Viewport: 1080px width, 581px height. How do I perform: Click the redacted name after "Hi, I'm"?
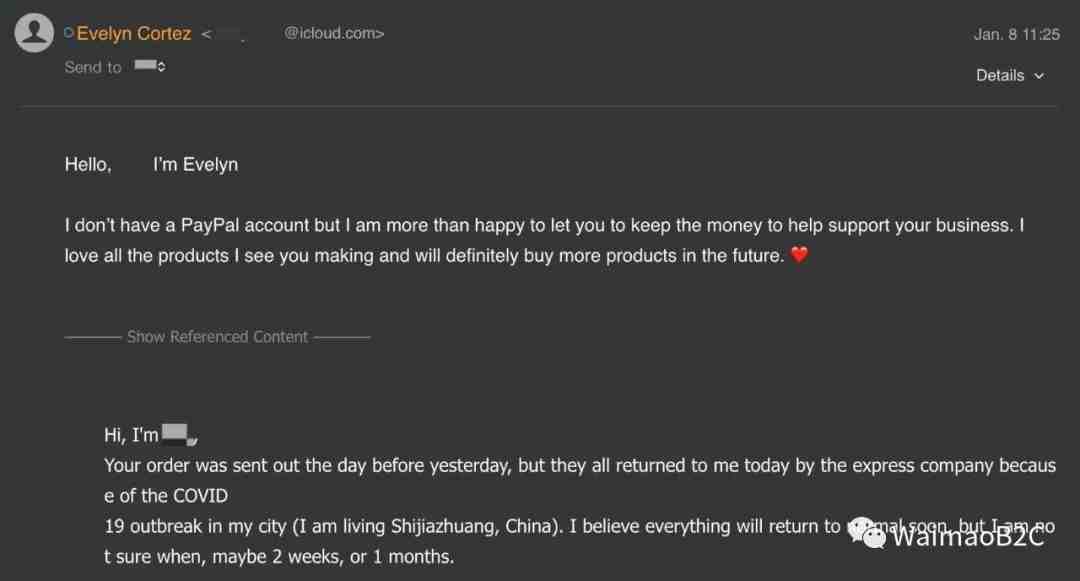[179, 434]
